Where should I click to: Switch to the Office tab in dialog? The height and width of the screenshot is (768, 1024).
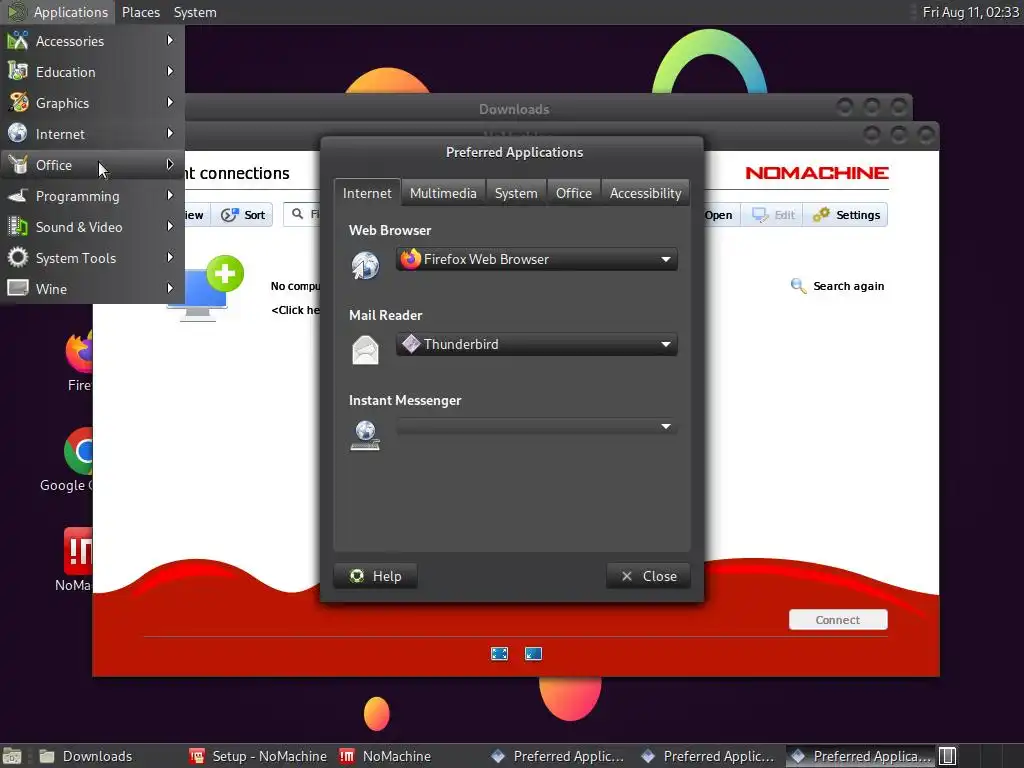(x=573, y=193)
